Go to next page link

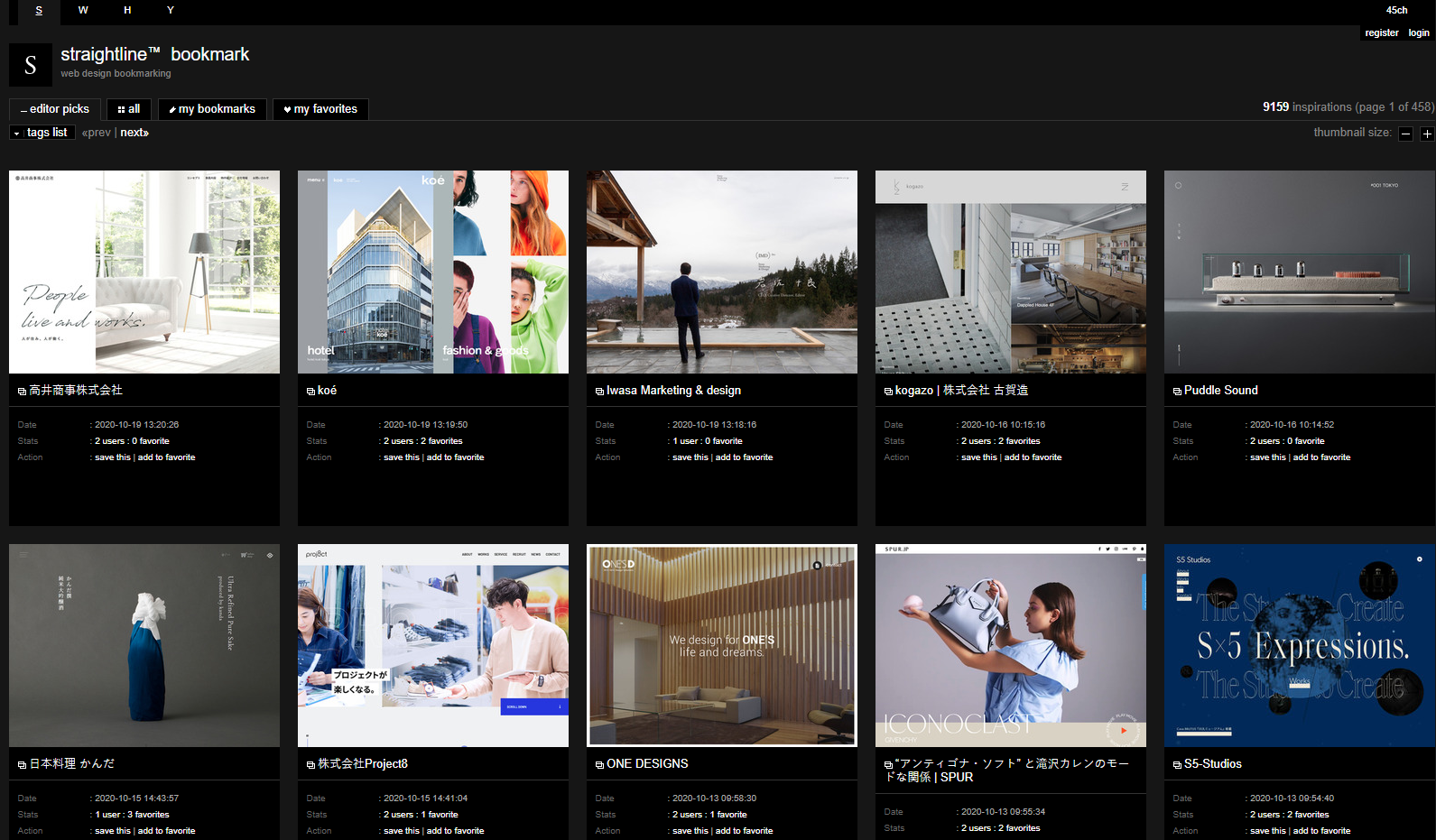click(x=134, y=133)
